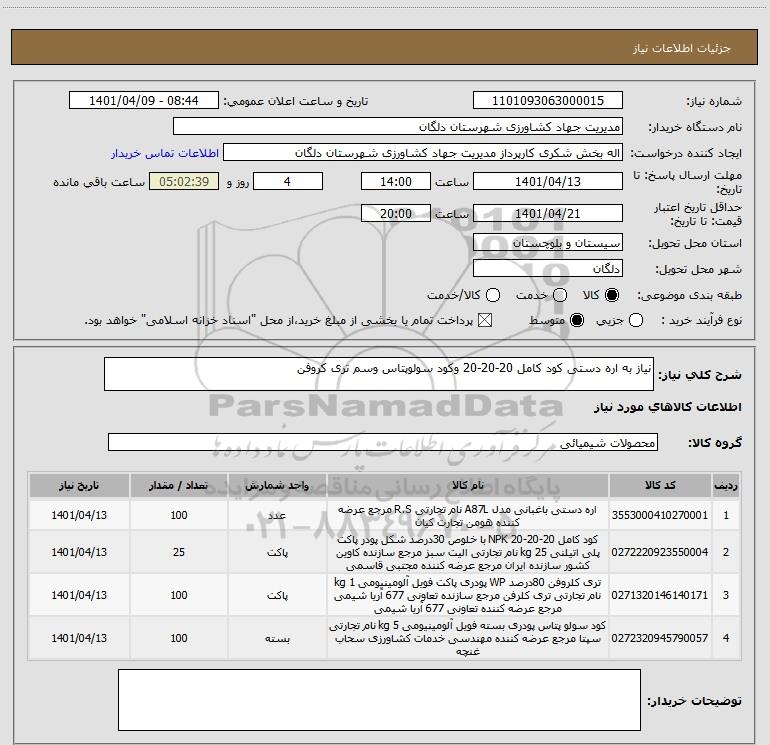This screenshot has height=745, width=770.
Task: Click the گروه کالا field محصولات شیمیائی
Action: [x=383, y=442]
